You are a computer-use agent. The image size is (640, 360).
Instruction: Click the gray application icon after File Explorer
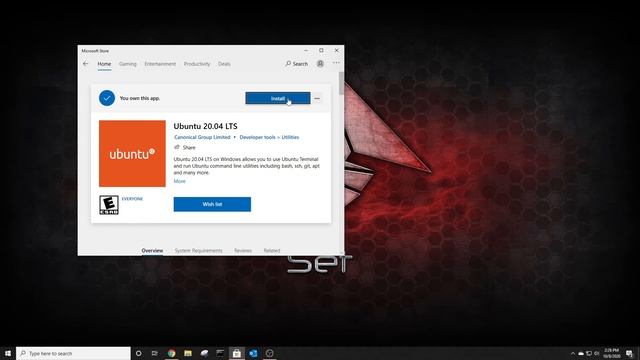(204, 353)
